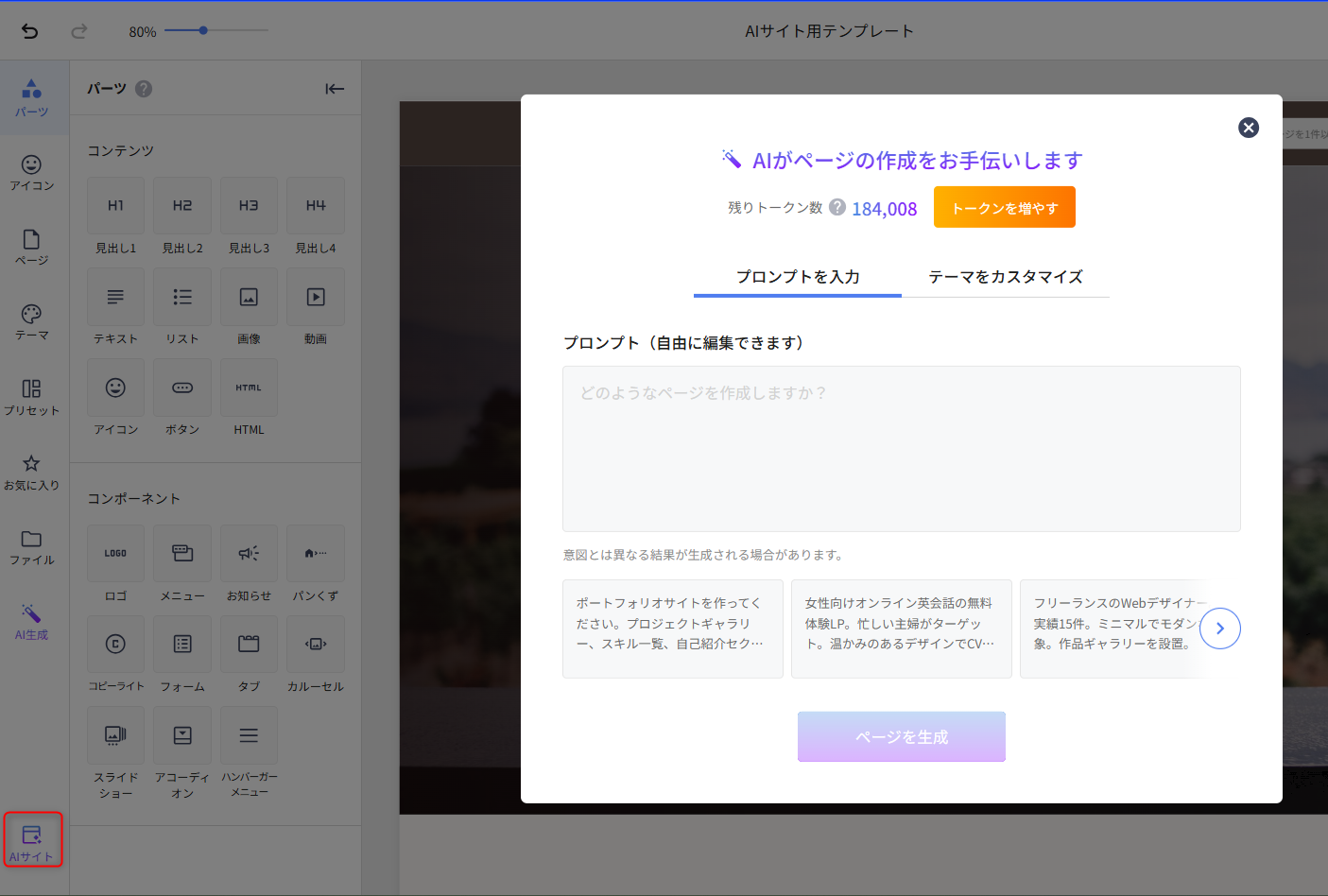Select the カルーセル component icon
The image size is (1328, 896).
click(316, 645)
